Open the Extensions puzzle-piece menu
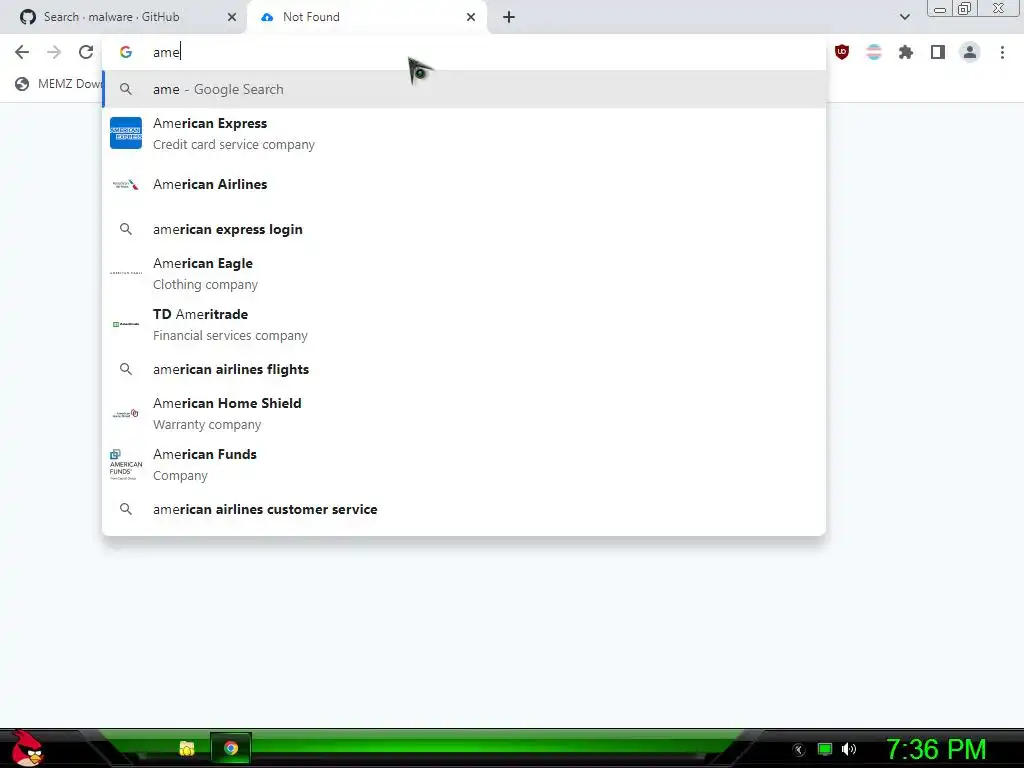 906,52
